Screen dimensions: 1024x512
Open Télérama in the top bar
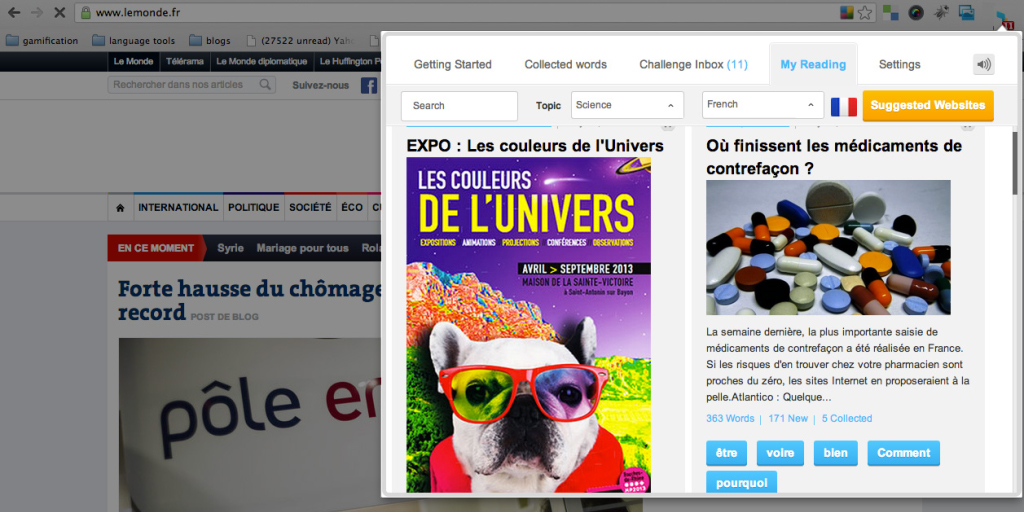pos(184,61)
